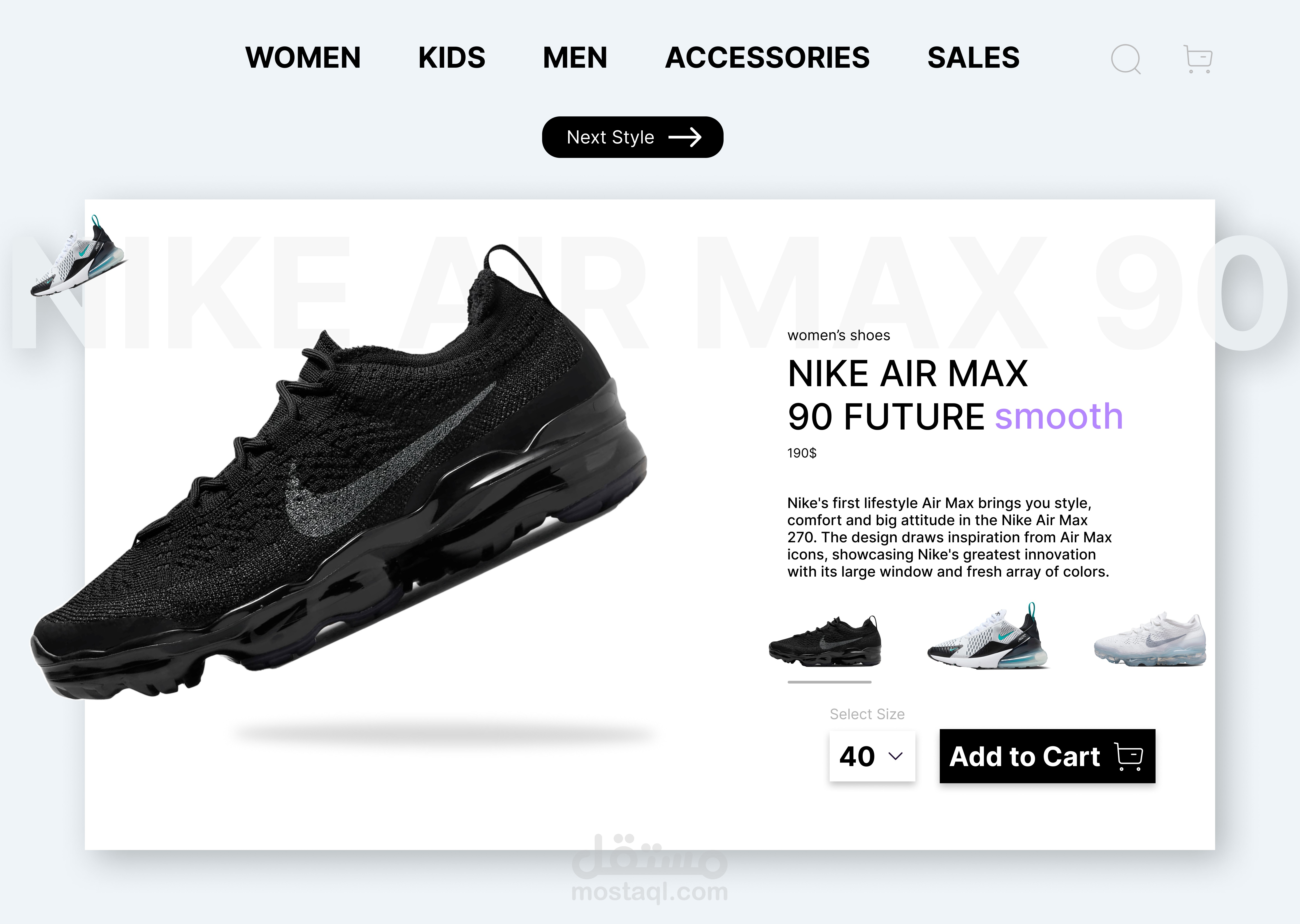Choose the white and teal sneaker variant
Viewport: 1300px width, 924px height.
(x=987, y=636)
